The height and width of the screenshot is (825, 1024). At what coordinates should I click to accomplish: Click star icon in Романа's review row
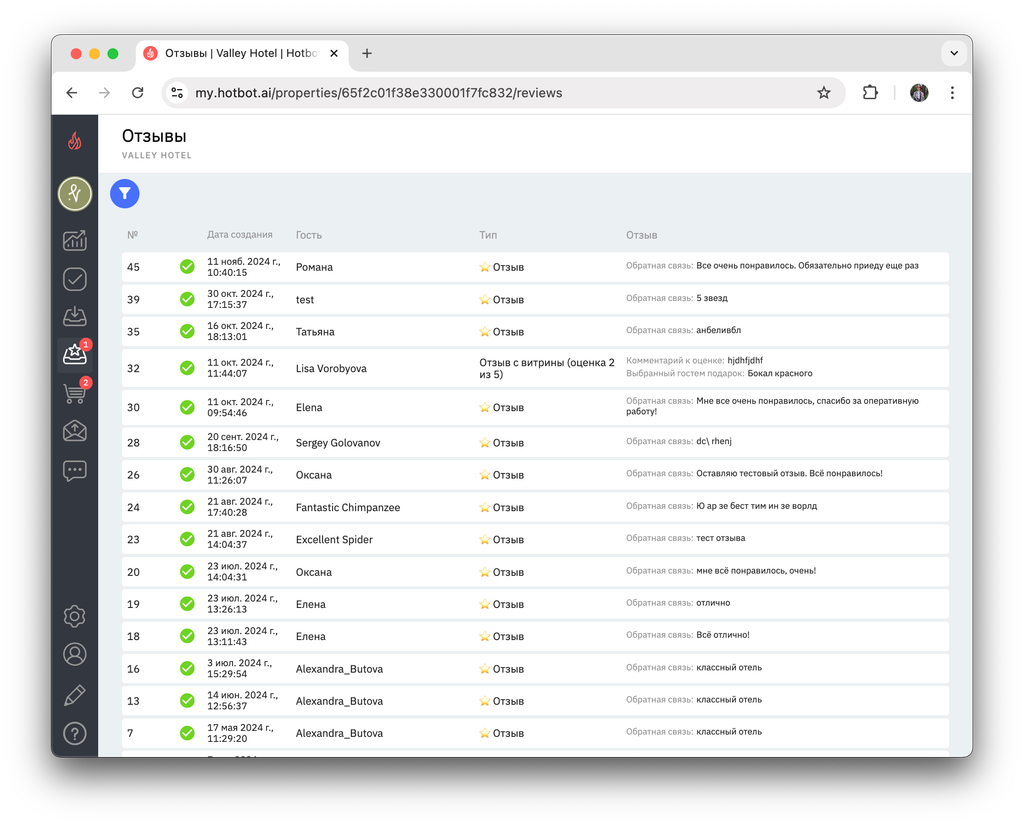click(x=485, y=267)
